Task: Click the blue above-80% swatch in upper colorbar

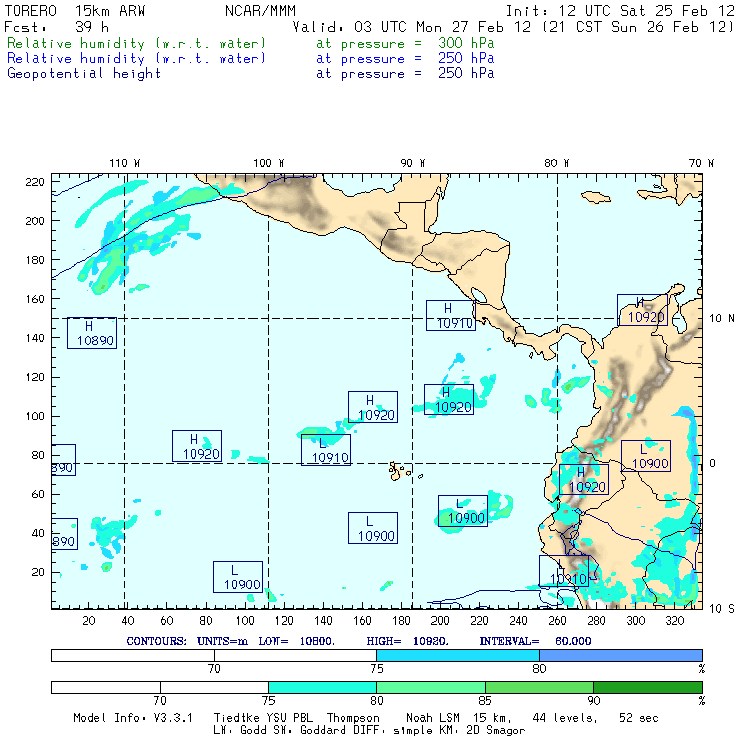Action: click(621, 655)
